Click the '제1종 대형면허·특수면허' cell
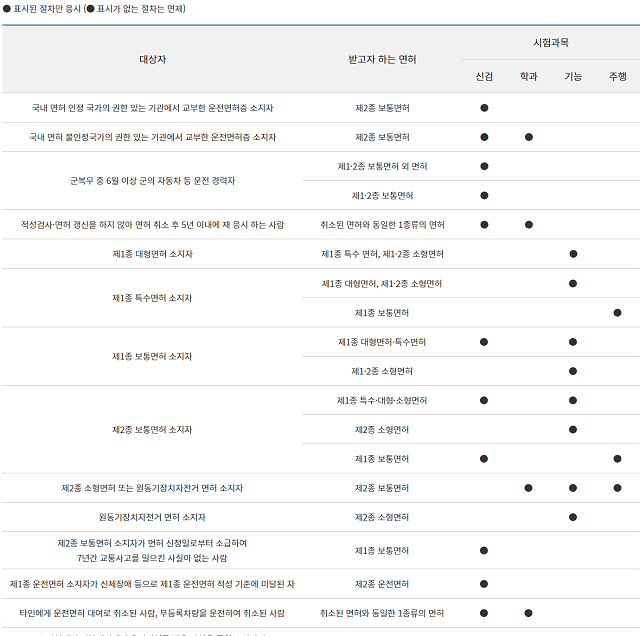640x636 pixels. [382, 342]
